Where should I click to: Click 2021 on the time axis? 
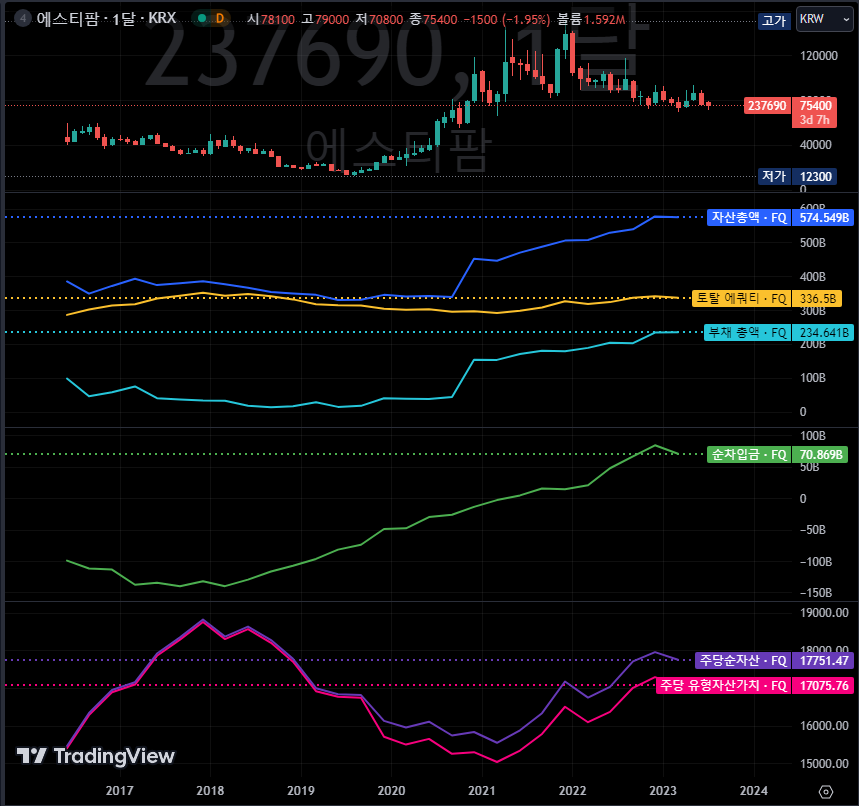pyautogui.click(x=482, y=791)
